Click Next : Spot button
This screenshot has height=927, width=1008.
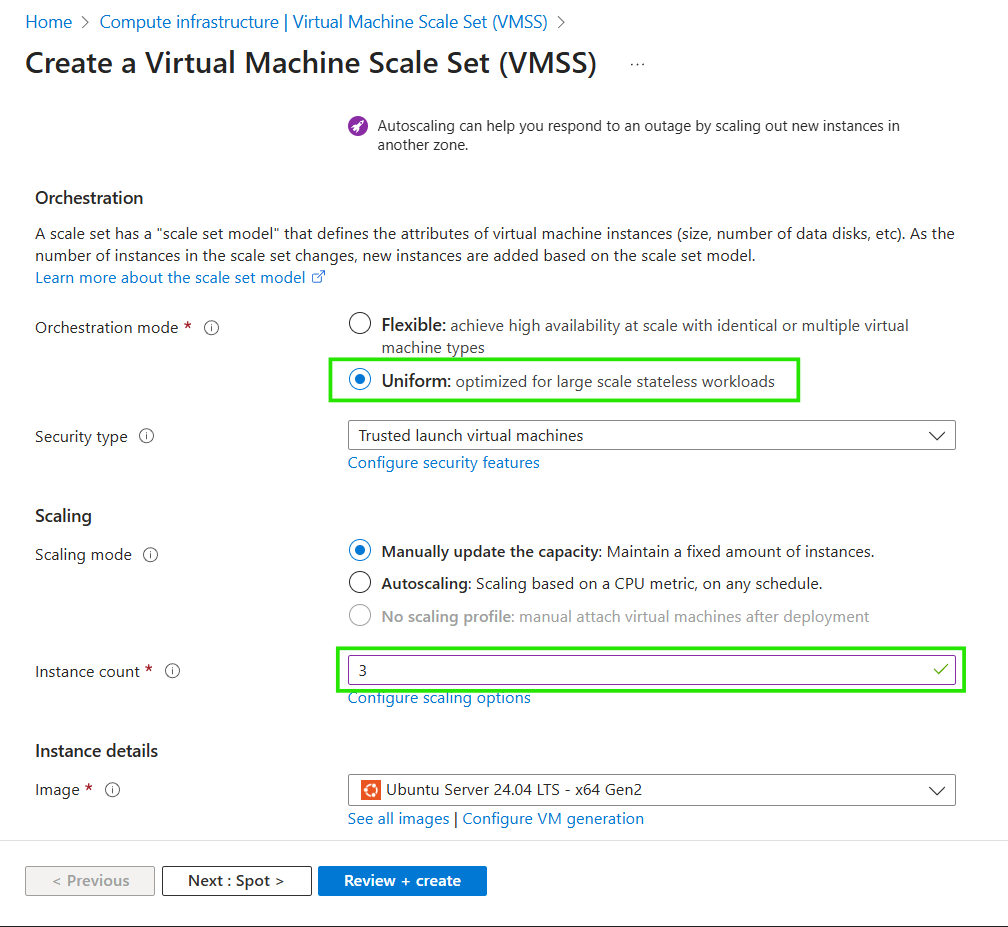pyautogui.click(x=236, y=881)
